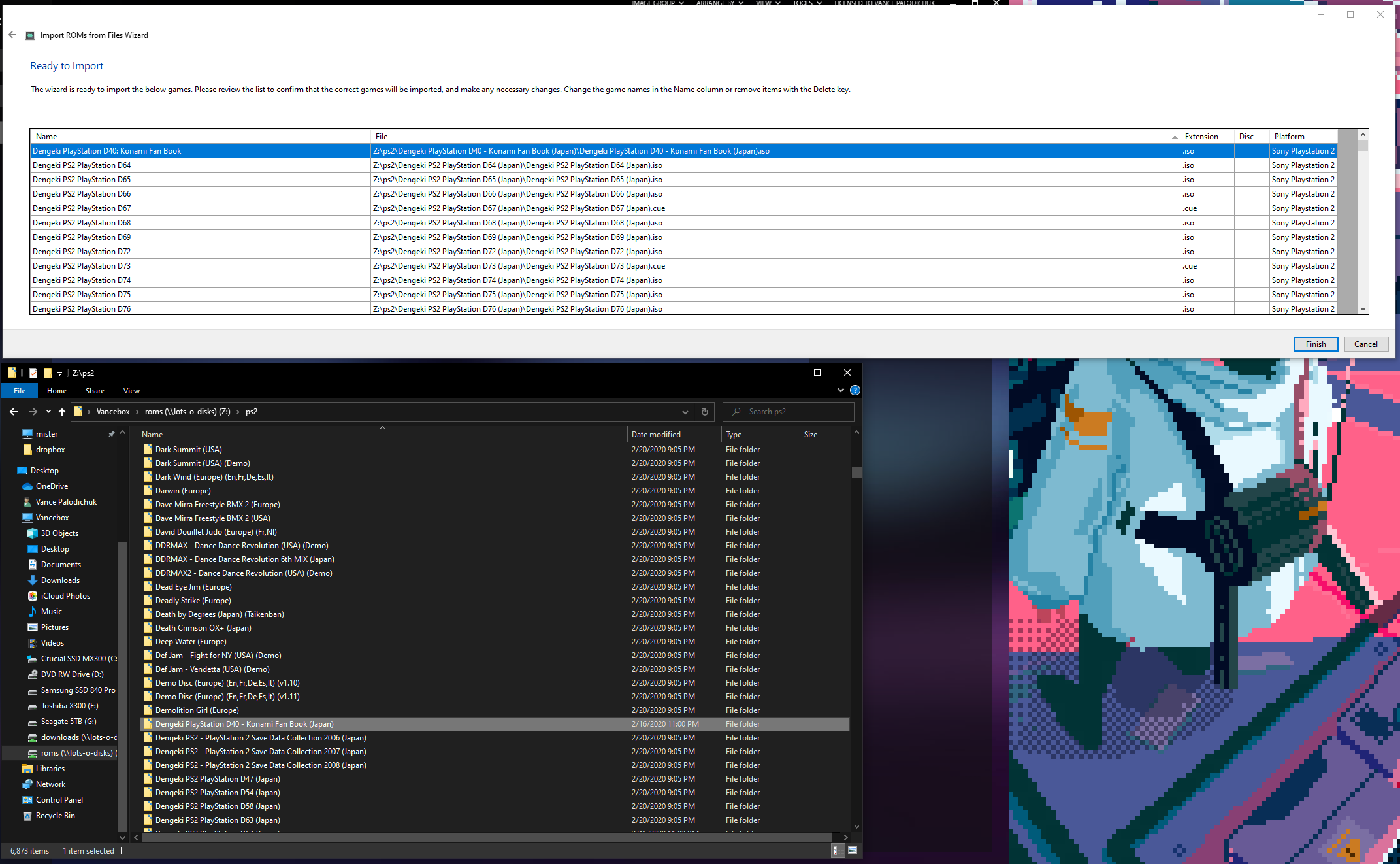This screenshot has width=1400, height=864.
Task: Open Control Panel in navigation pane
Action: coord(59,800)
